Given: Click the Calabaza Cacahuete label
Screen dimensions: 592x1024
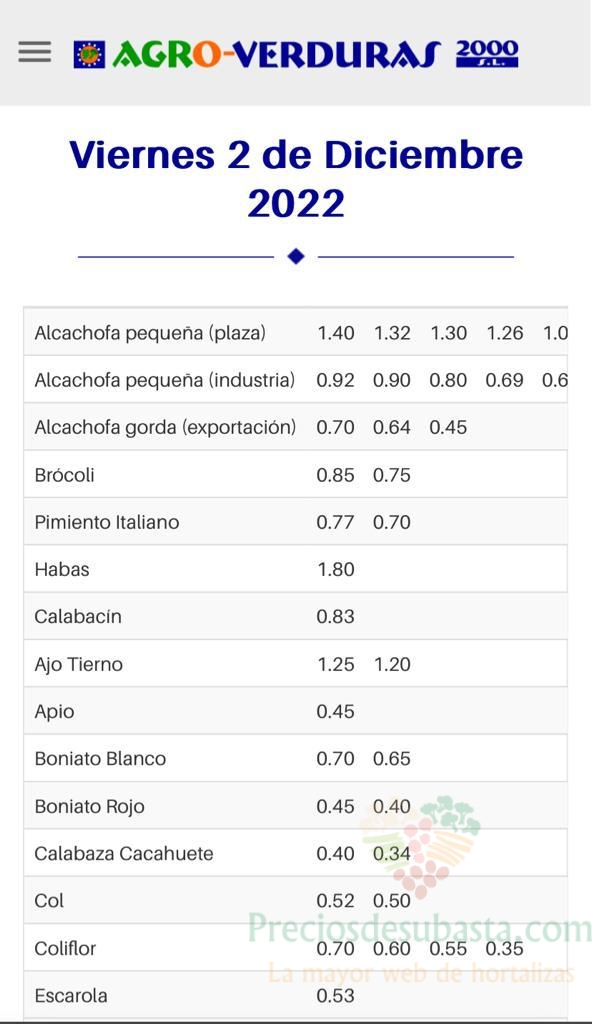Looking at the screenshot, I should tap(123, 853).
